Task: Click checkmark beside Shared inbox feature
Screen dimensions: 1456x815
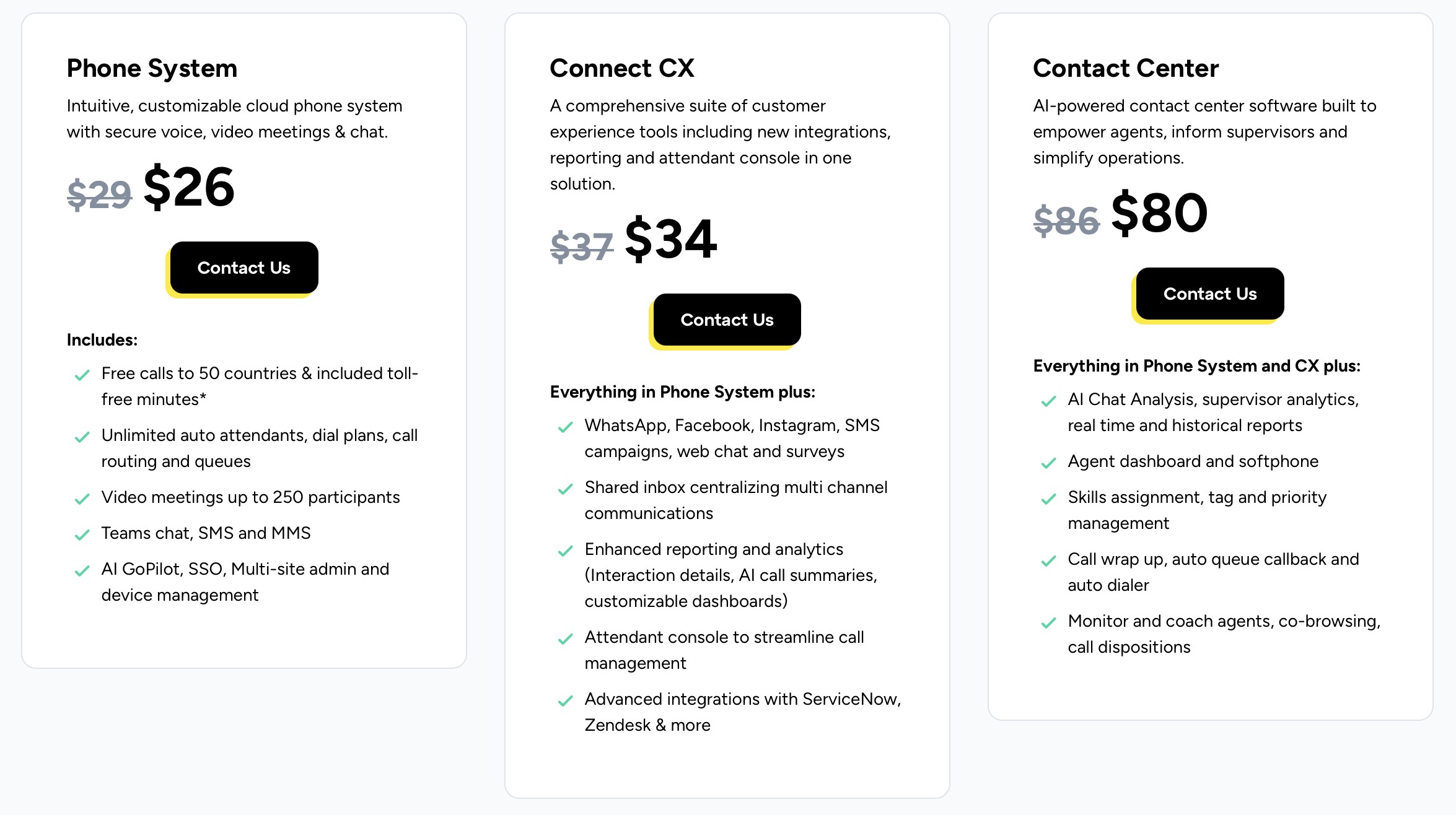Action: point(565,489)
